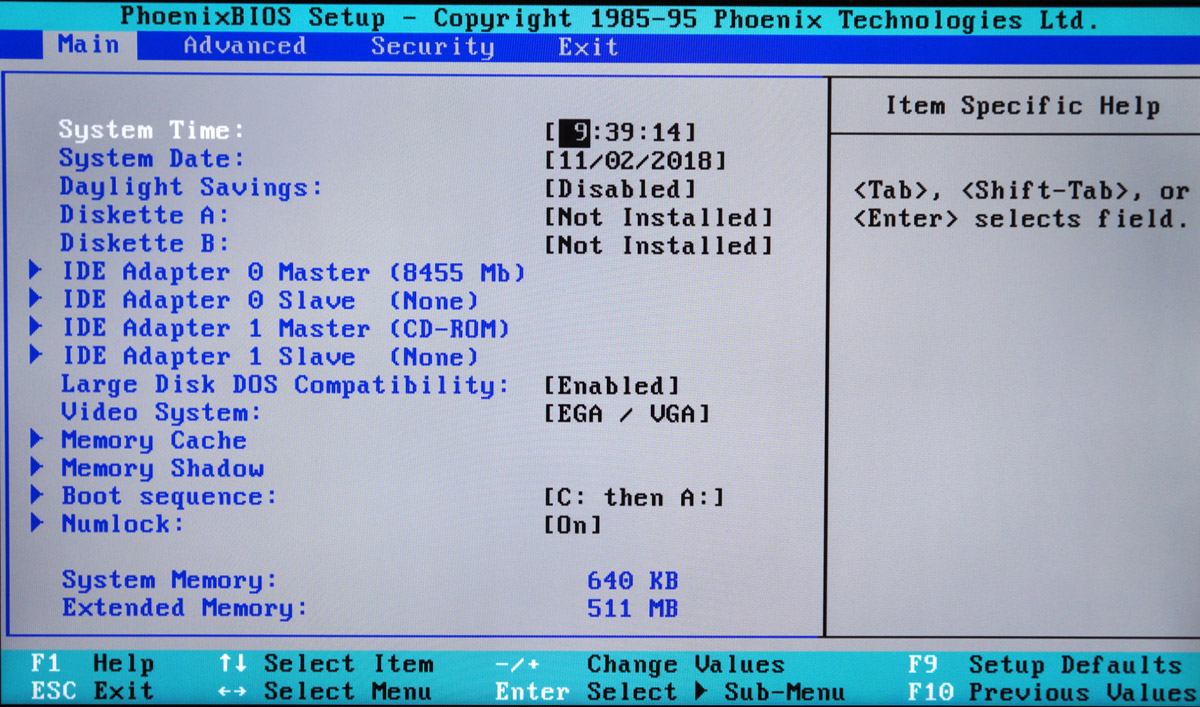This screenshot has height=707, width=1200.
Task: Toggle the Numlock On value
Action: (573, 524)
